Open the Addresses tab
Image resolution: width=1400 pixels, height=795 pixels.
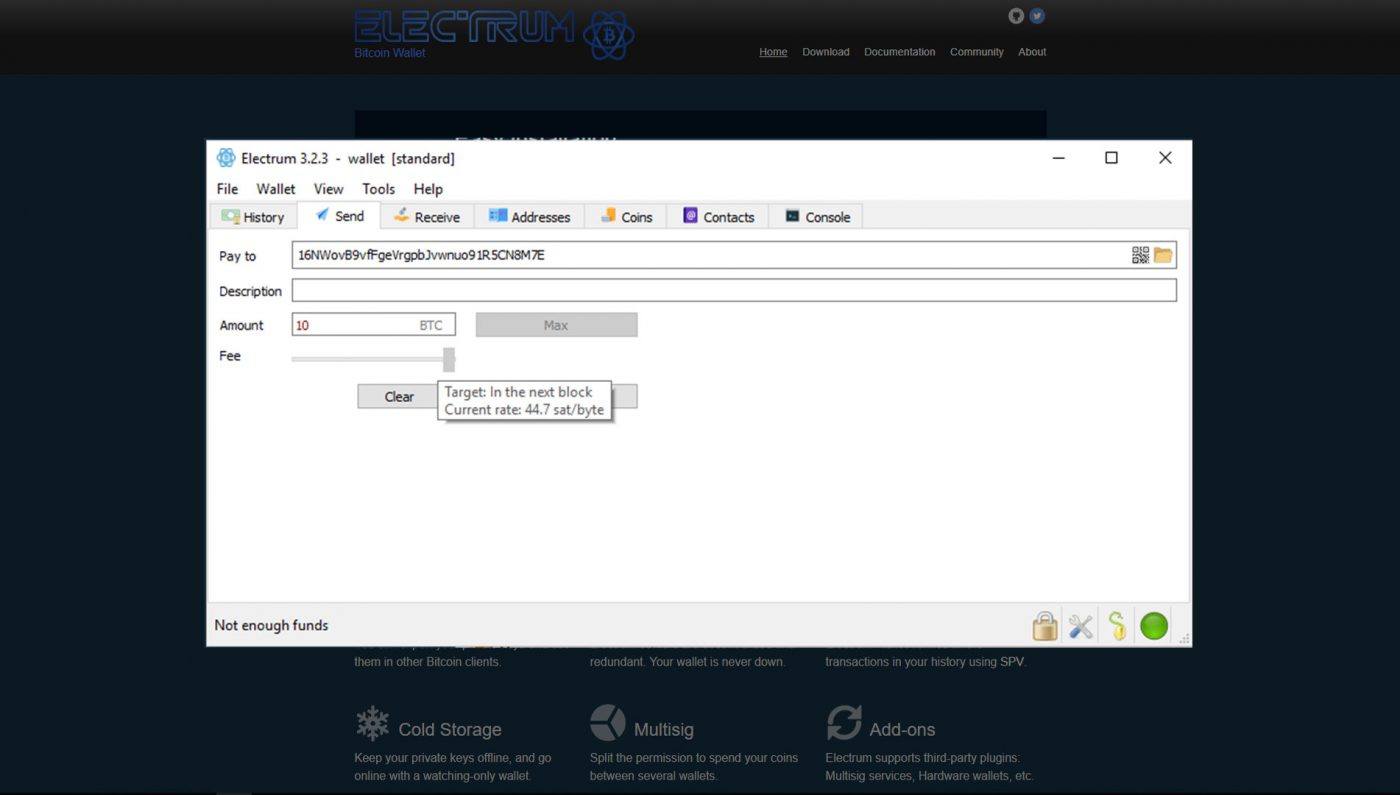click(x=529, y=216)
